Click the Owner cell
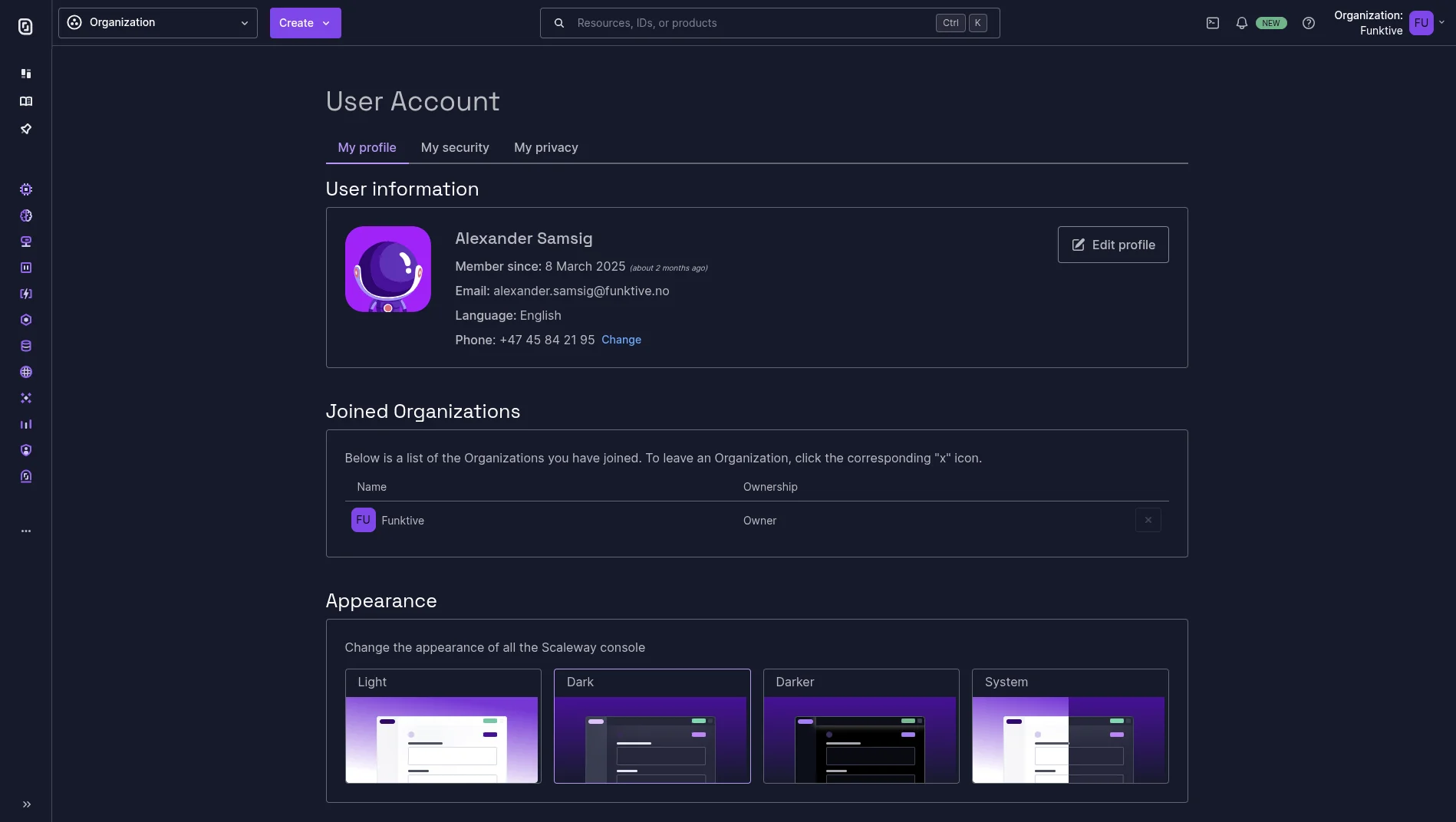The width and height of the screenshot is (1456, 822). coord(759,521)
